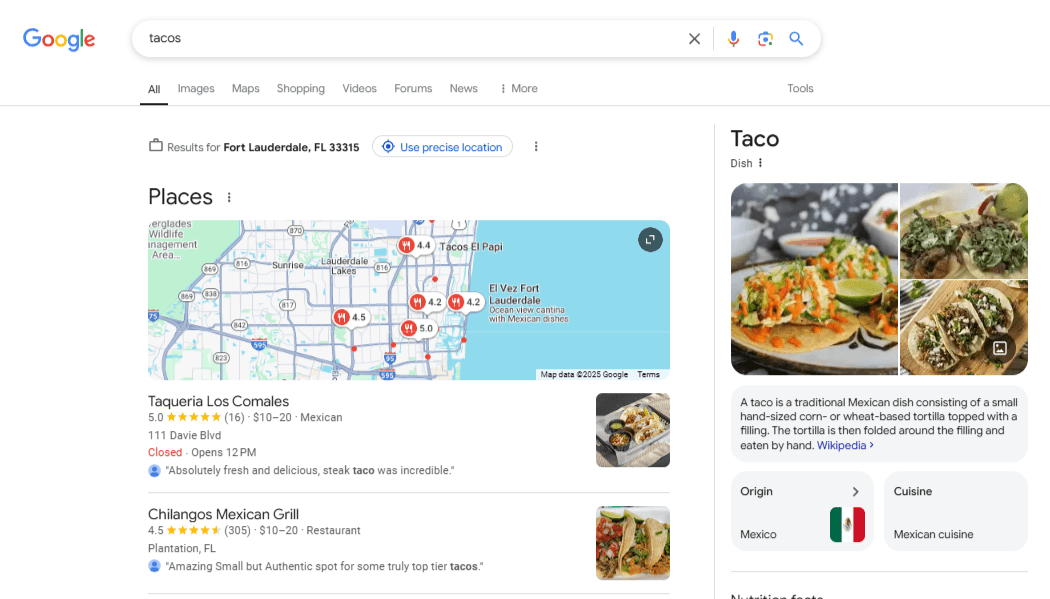This screenshot has width=1050, height=599.
Task: Click Tacos El Papi map label
Action: (471, 246)
